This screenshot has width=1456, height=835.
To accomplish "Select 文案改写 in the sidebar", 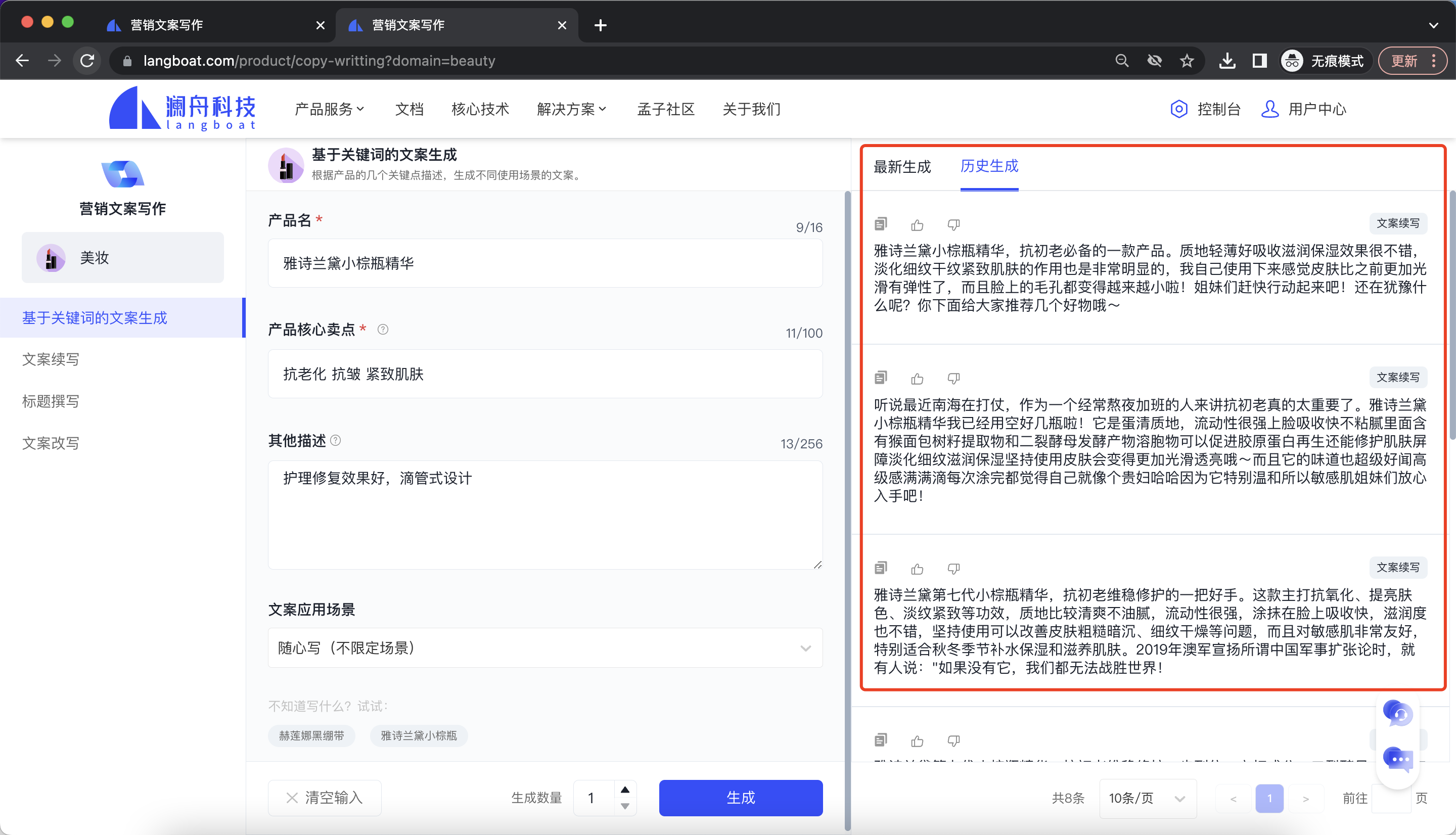I will coord(51,443).
